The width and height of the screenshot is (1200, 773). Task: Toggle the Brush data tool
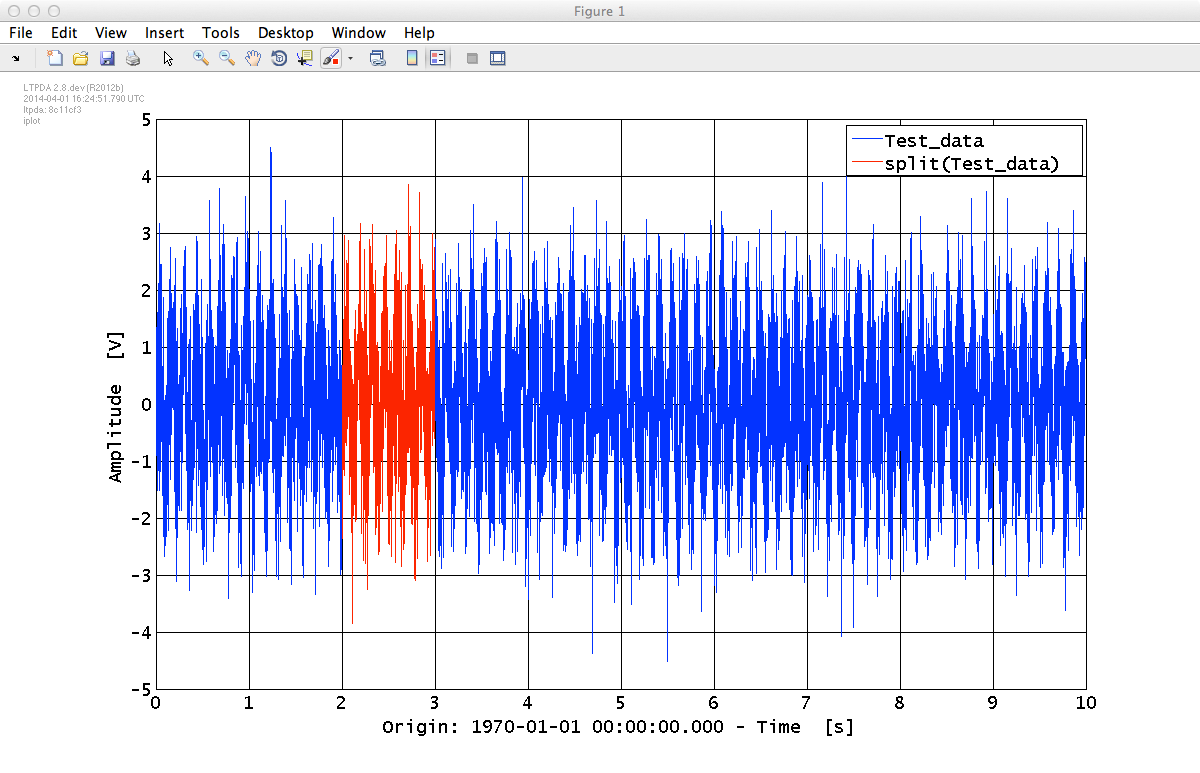pyautogui.click(x=332, y=59)
